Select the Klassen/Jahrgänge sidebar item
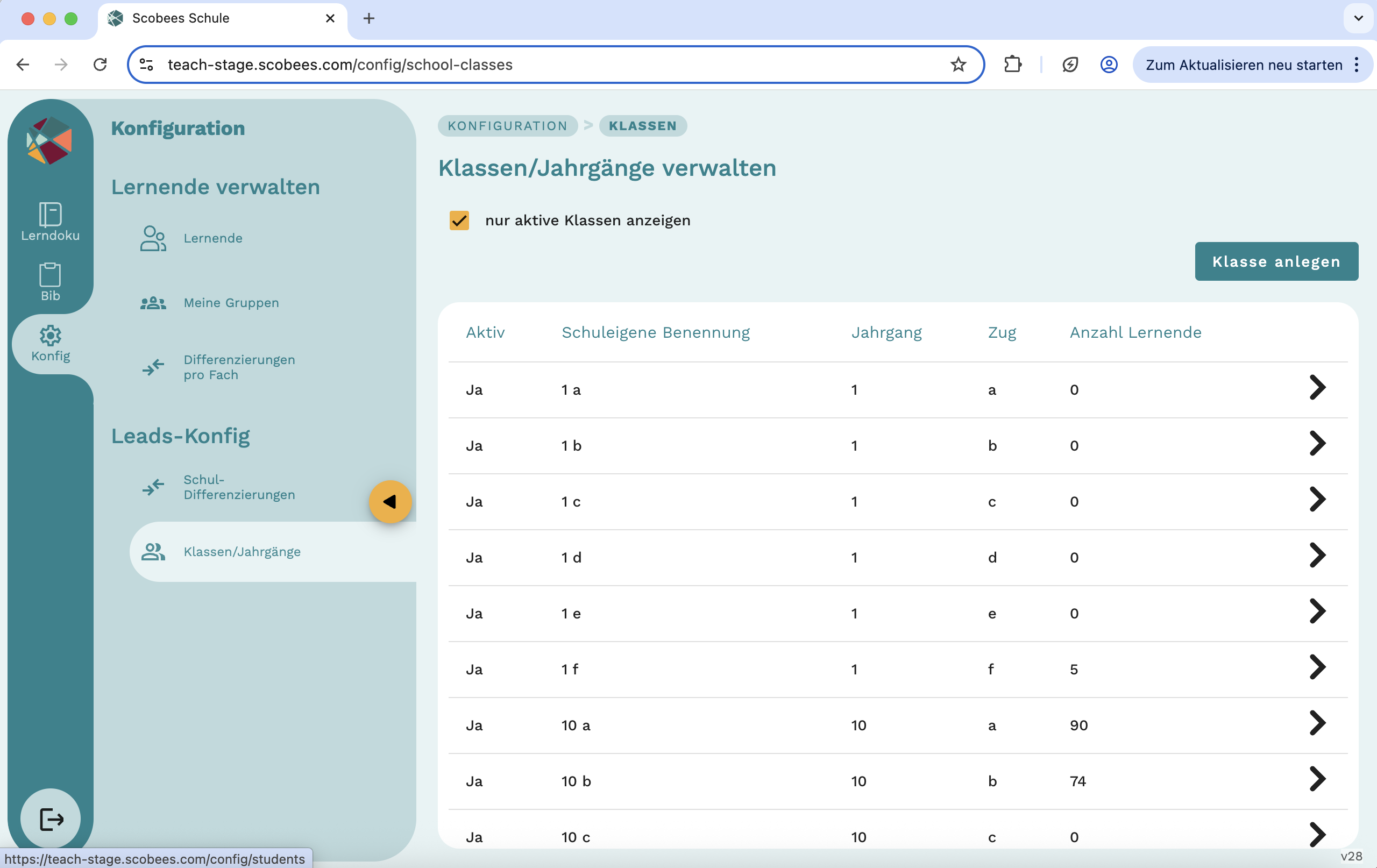 [x=242, y=552]
